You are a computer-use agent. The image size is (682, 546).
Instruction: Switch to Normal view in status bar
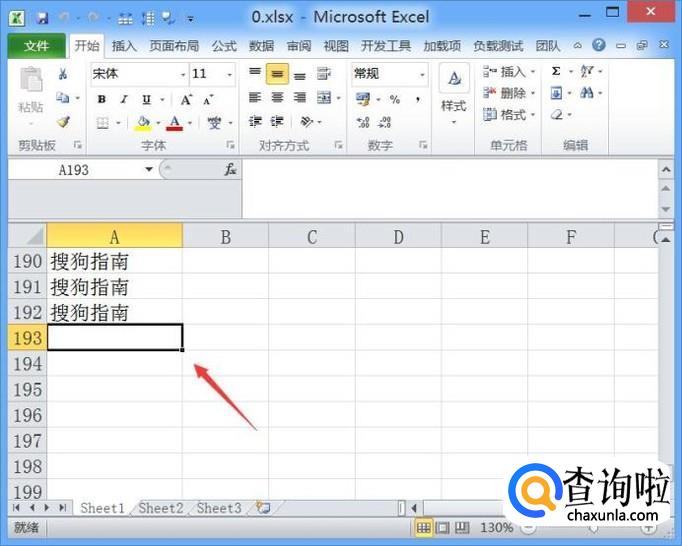[423, 527]
